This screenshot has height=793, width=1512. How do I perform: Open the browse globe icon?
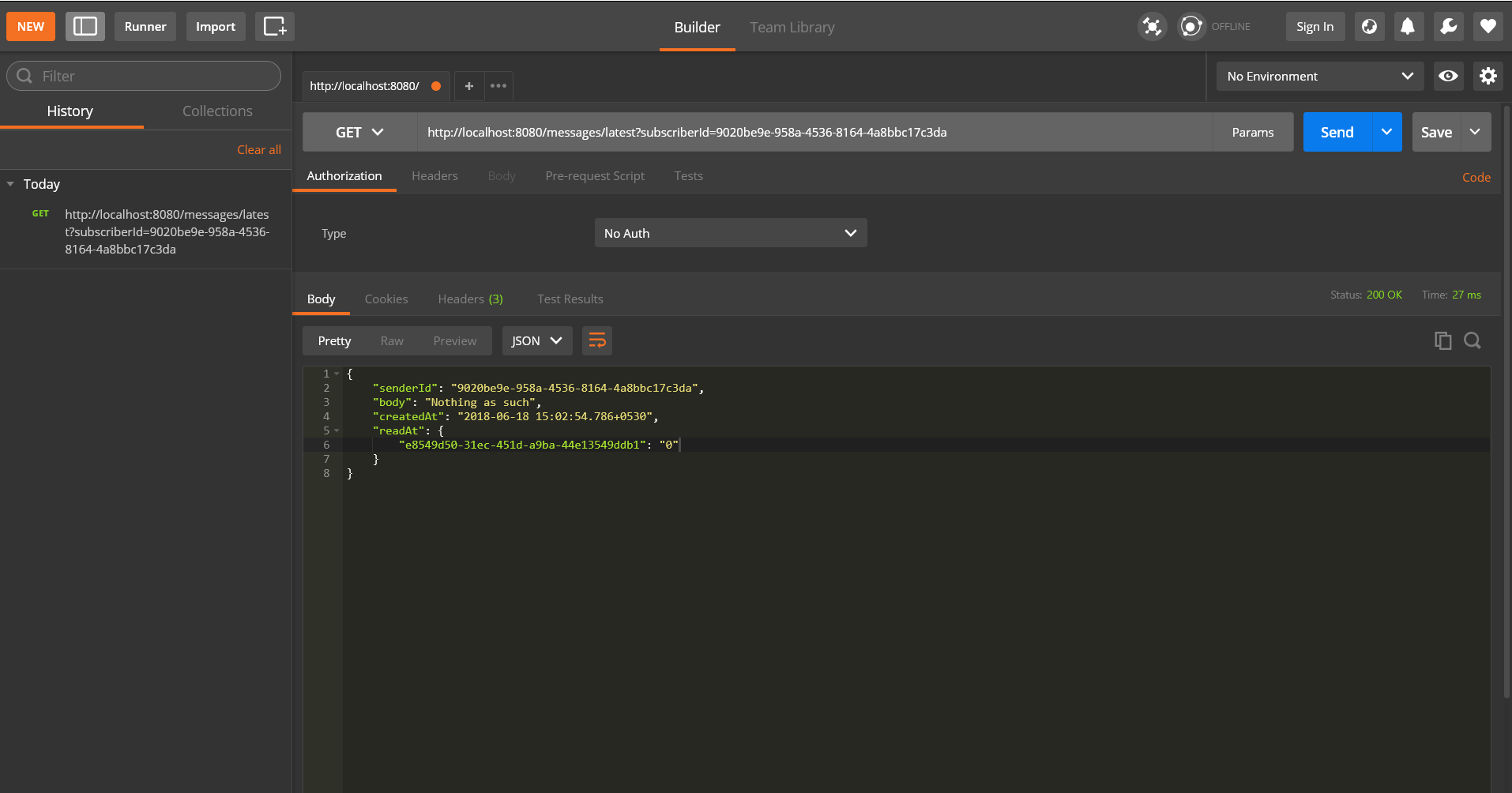click(1370, 26)
